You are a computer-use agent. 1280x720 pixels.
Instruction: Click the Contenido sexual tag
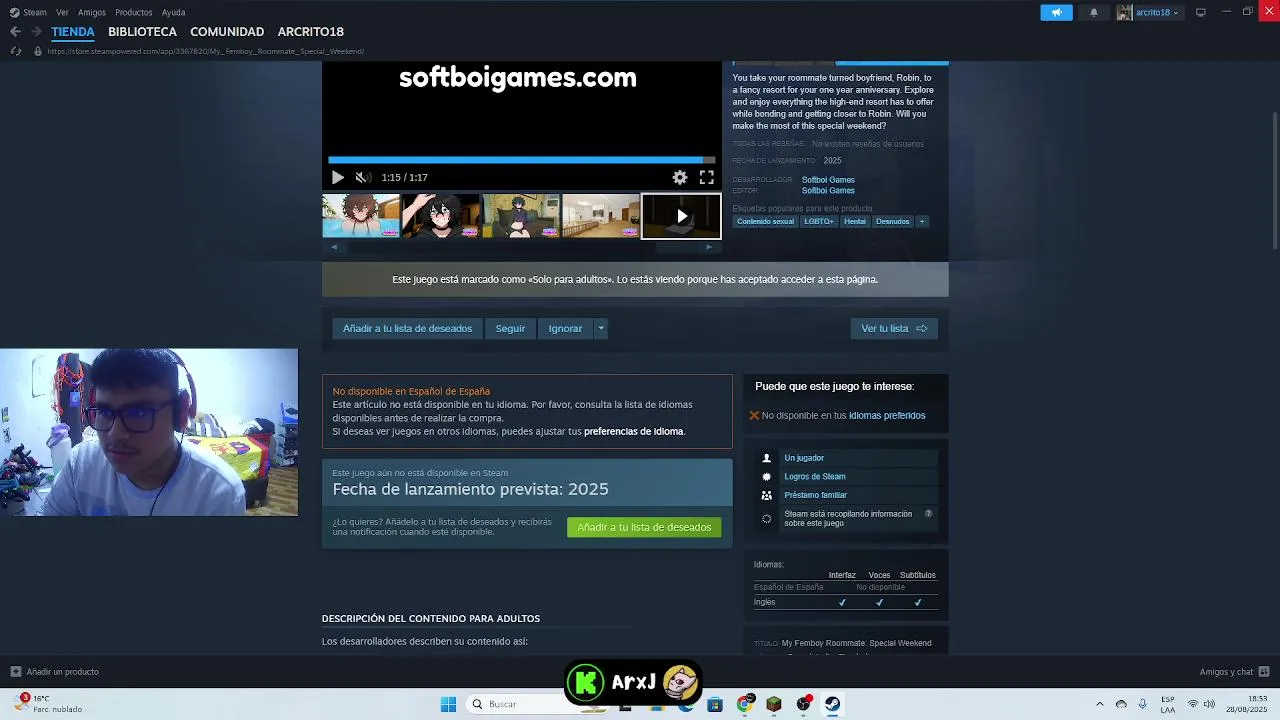pyautogui.click(x=765, y=222)
